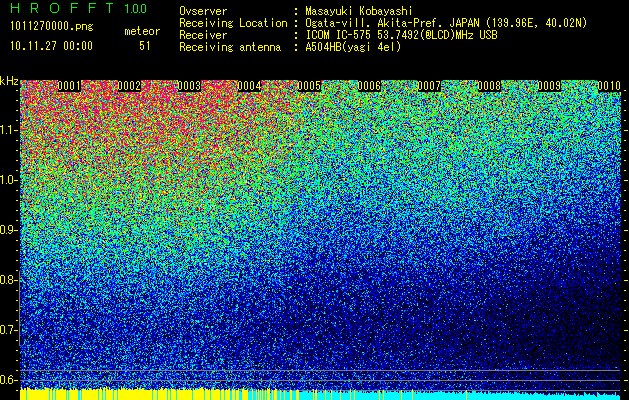Click the meteor label
This screenshot has width=629, height=400.
(x=142, y=31)
